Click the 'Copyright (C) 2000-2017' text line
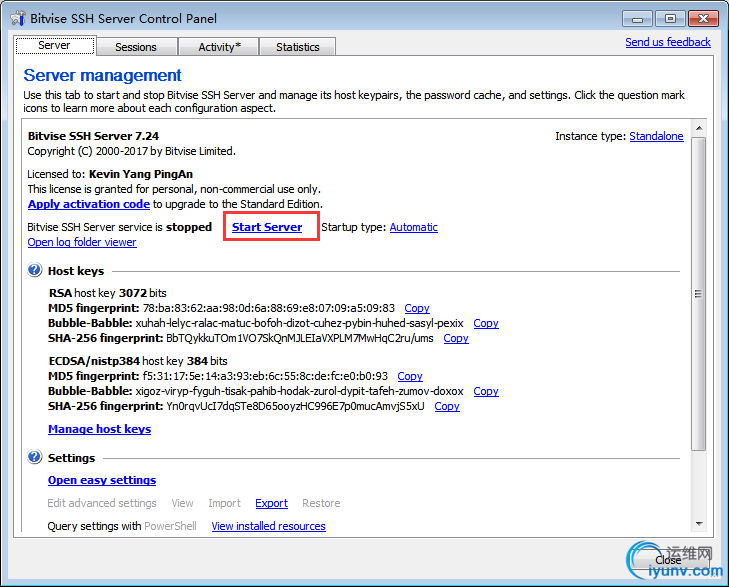The image size is (729, 587). pos(132,151)
